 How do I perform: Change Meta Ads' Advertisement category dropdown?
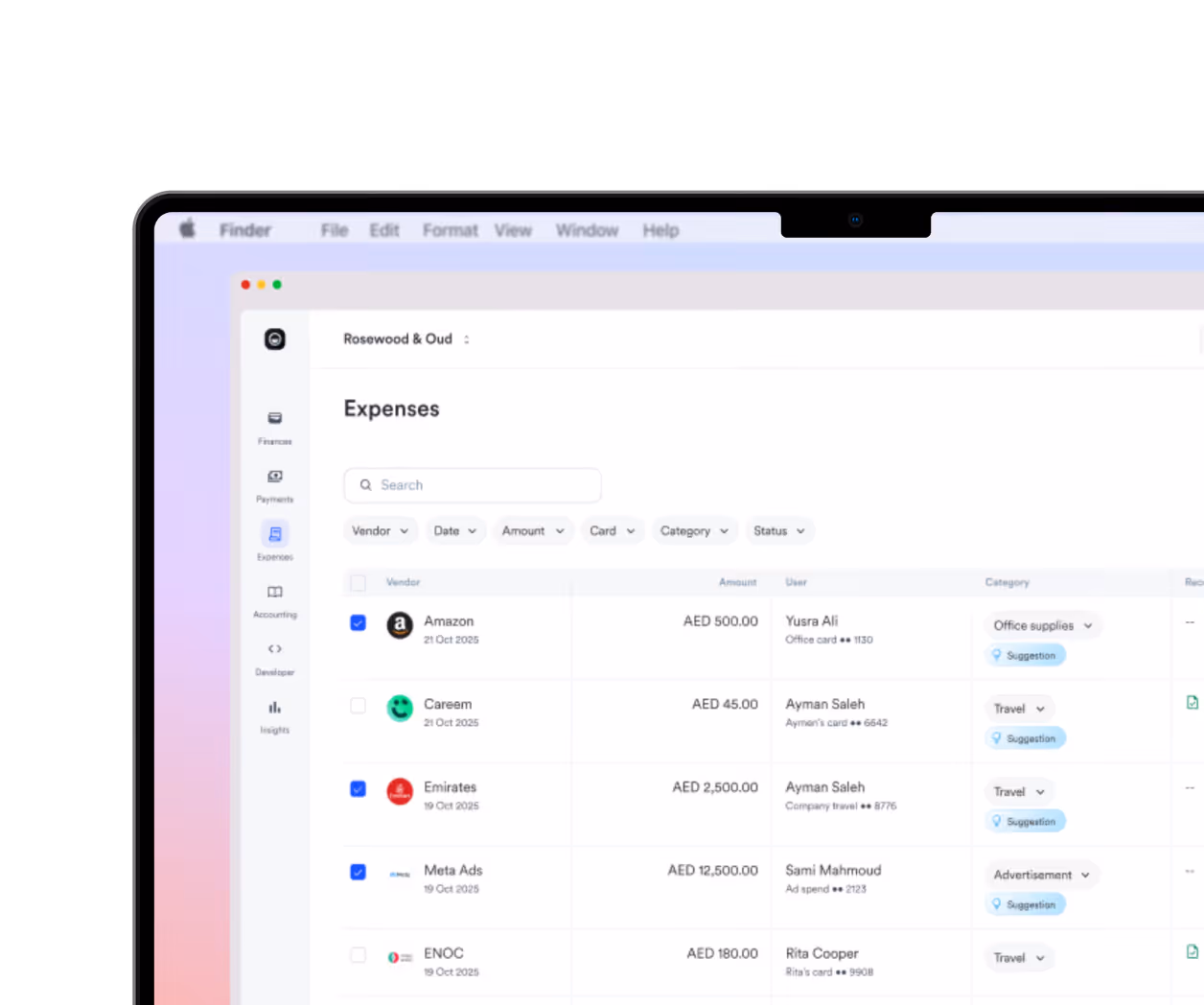point(1042,875)
